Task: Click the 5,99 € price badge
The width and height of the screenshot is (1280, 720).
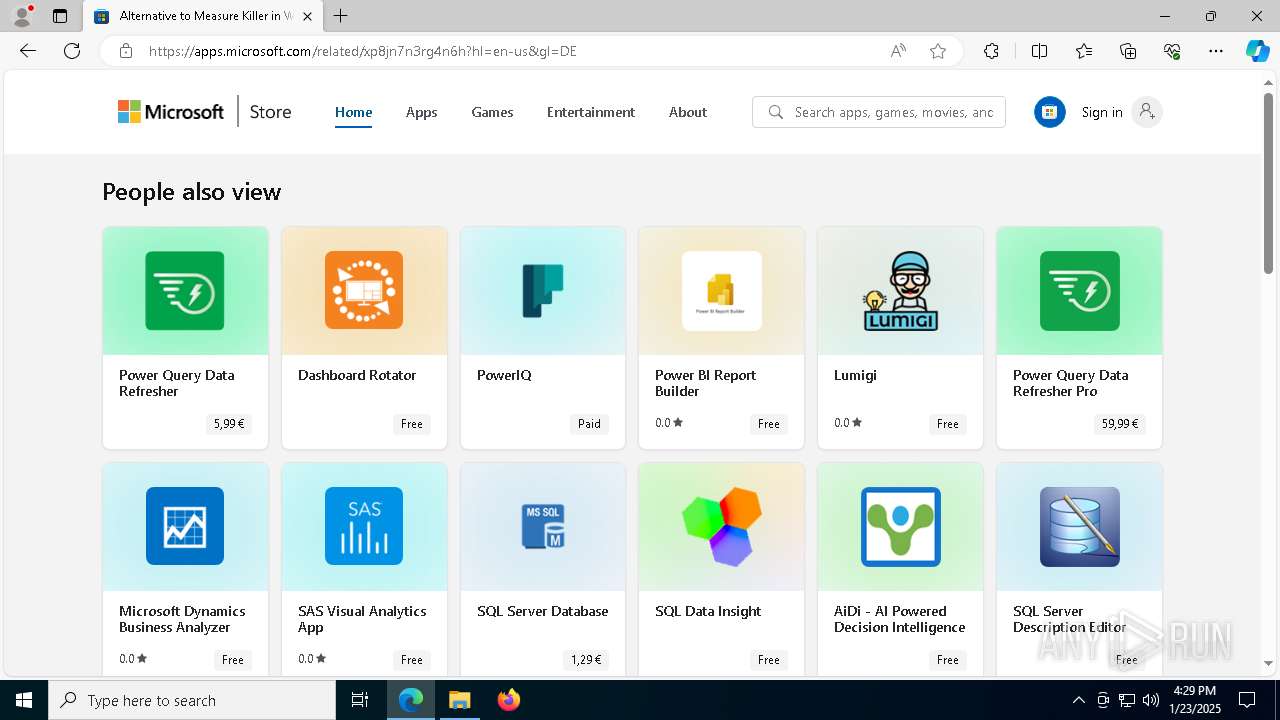Action: click(x=228, y=424)
